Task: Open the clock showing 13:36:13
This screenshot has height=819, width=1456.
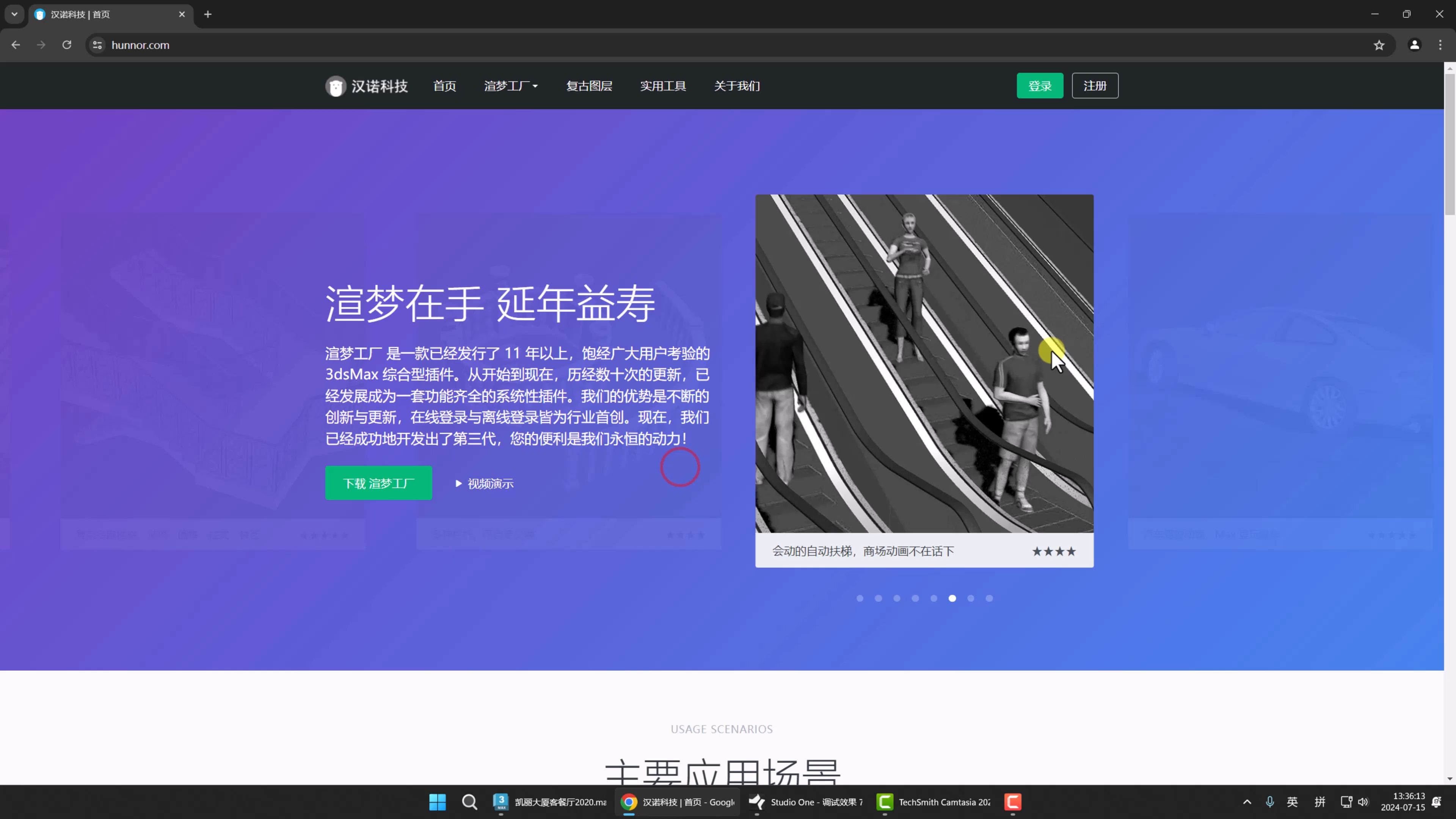Action: 1402,802
